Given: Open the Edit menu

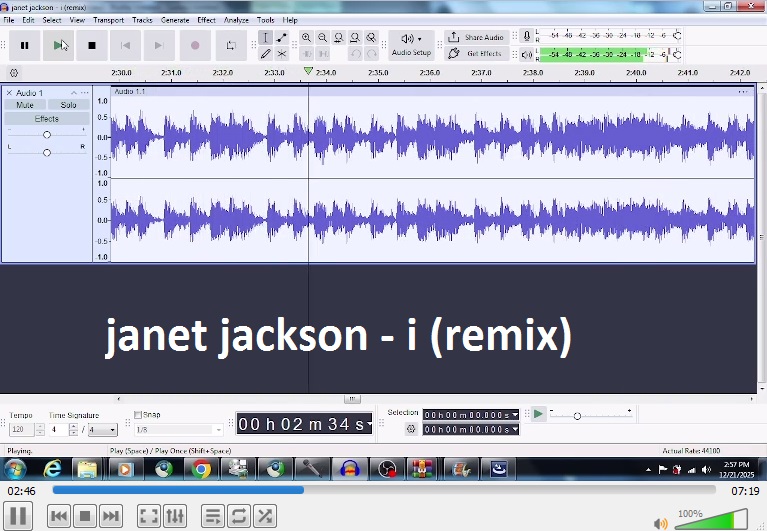Looking at the screenshot, I should point(28,20).
